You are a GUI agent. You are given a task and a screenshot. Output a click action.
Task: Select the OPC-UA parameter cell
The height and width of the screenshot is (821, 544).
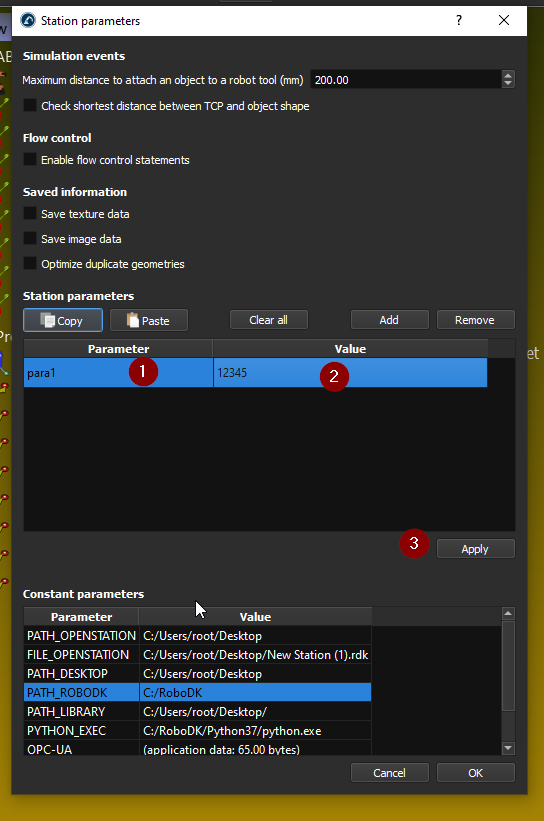click(81, 748)
